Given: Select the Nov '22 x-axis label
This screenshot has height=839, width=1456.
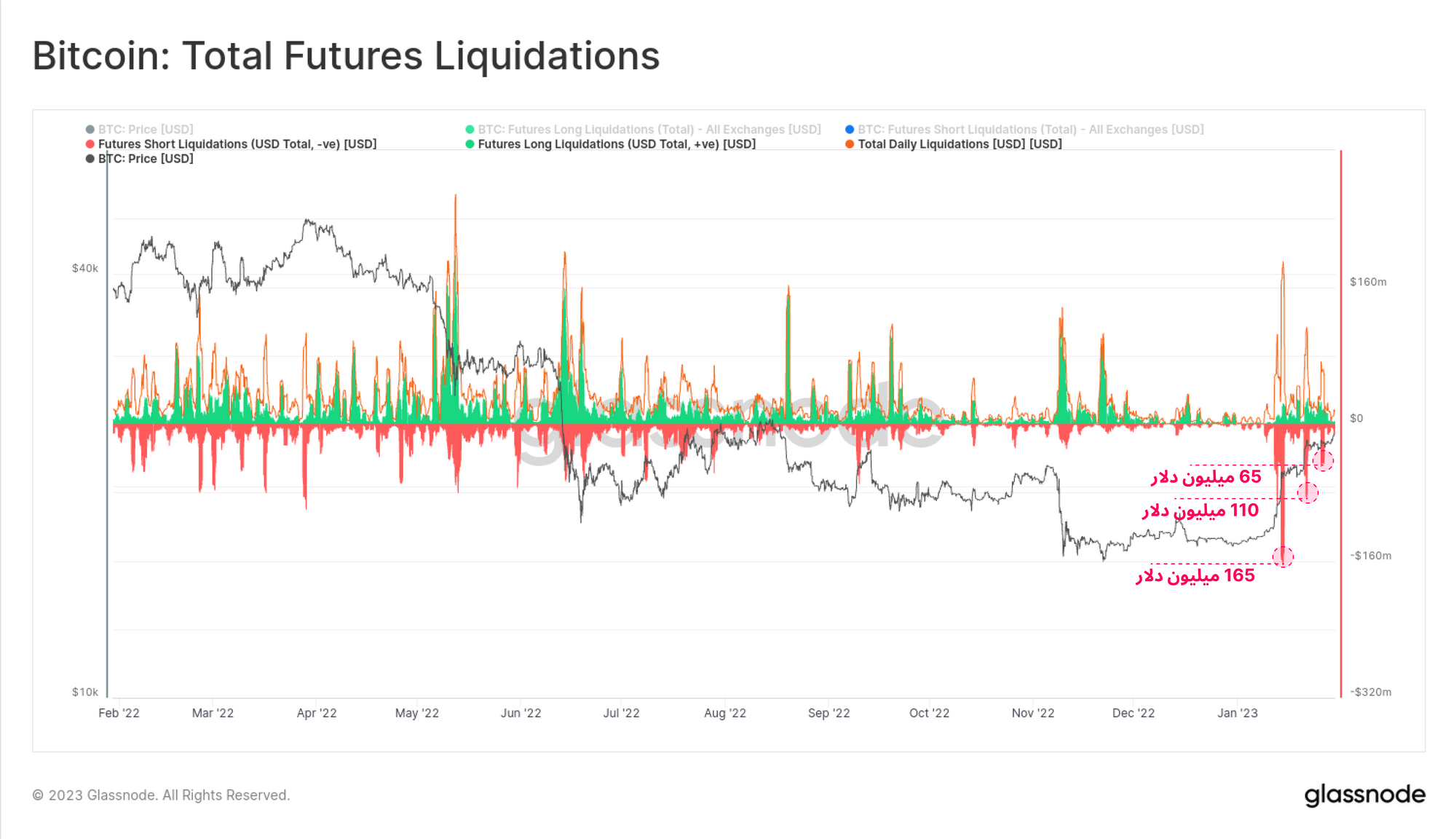Looking at the screenshot, I should point(1032,713).
